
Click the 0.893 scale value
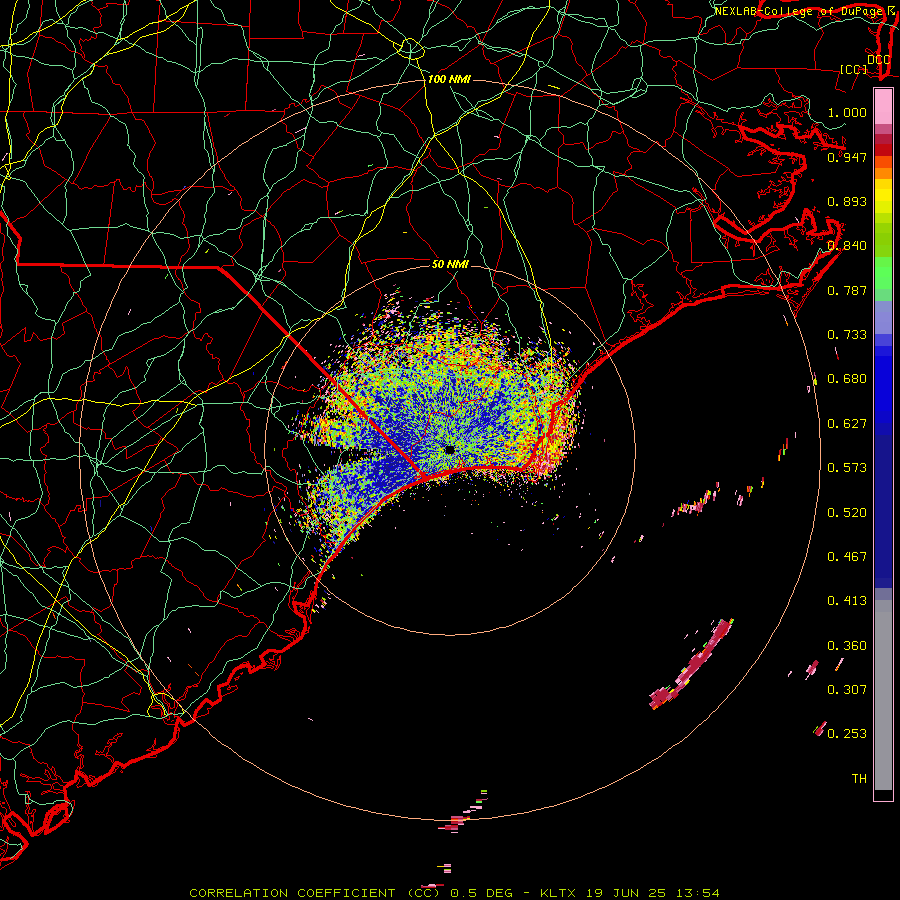coord(847,201)
